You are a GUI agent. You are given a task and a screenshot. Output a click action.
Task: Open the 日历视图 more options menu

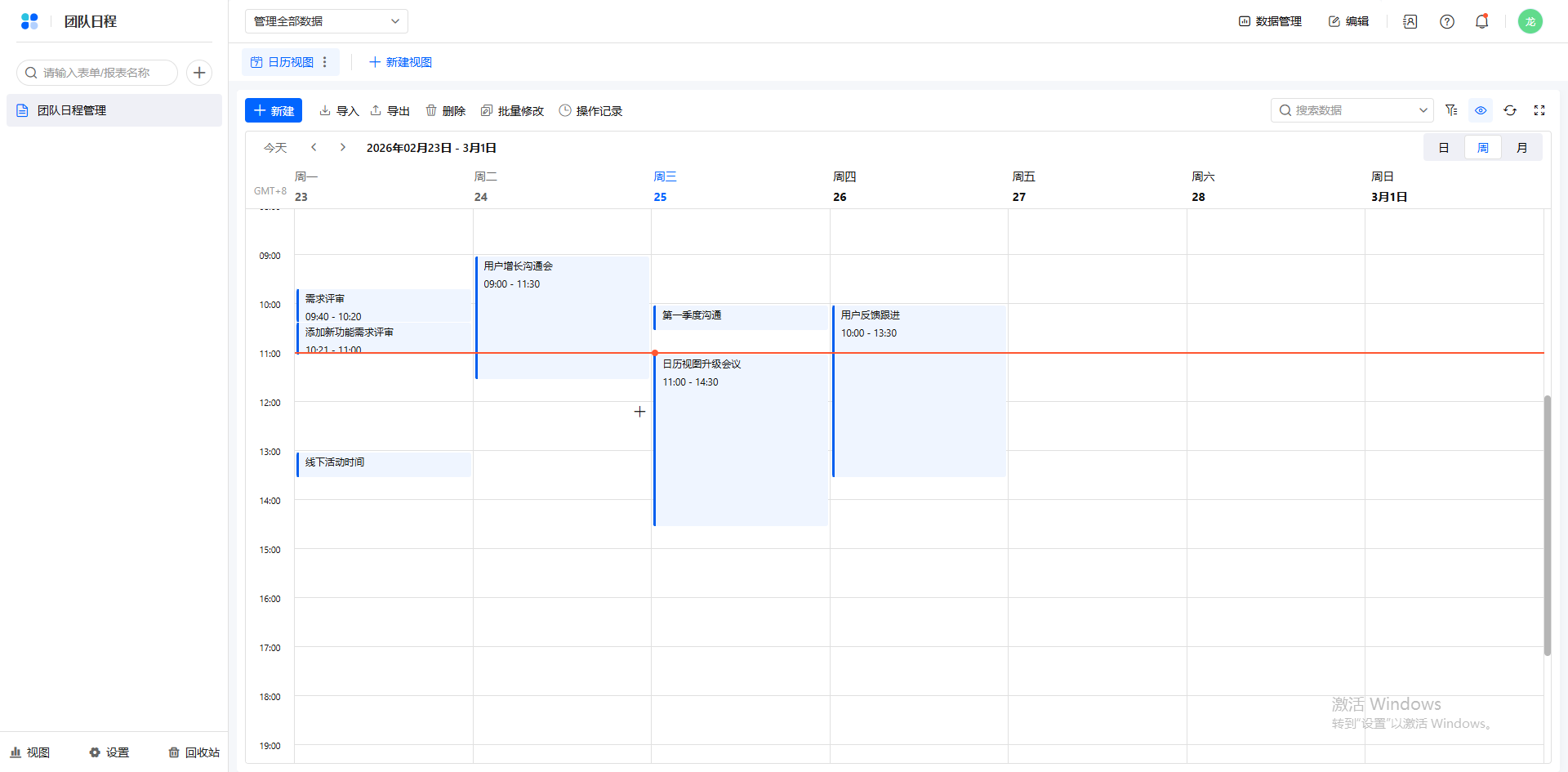[325, 62]
